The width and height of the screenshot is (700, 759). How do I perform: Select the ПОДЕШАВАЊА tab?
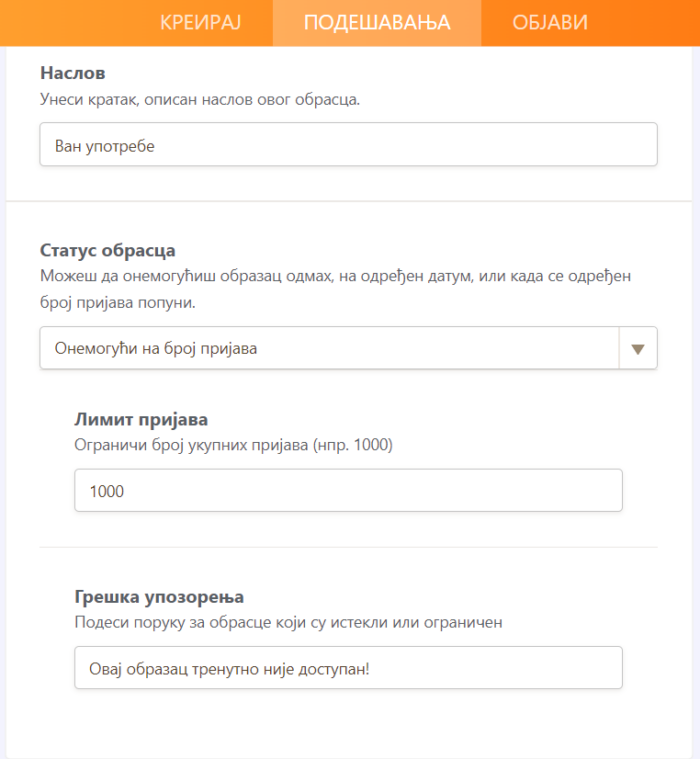click(x=377, y=22)
